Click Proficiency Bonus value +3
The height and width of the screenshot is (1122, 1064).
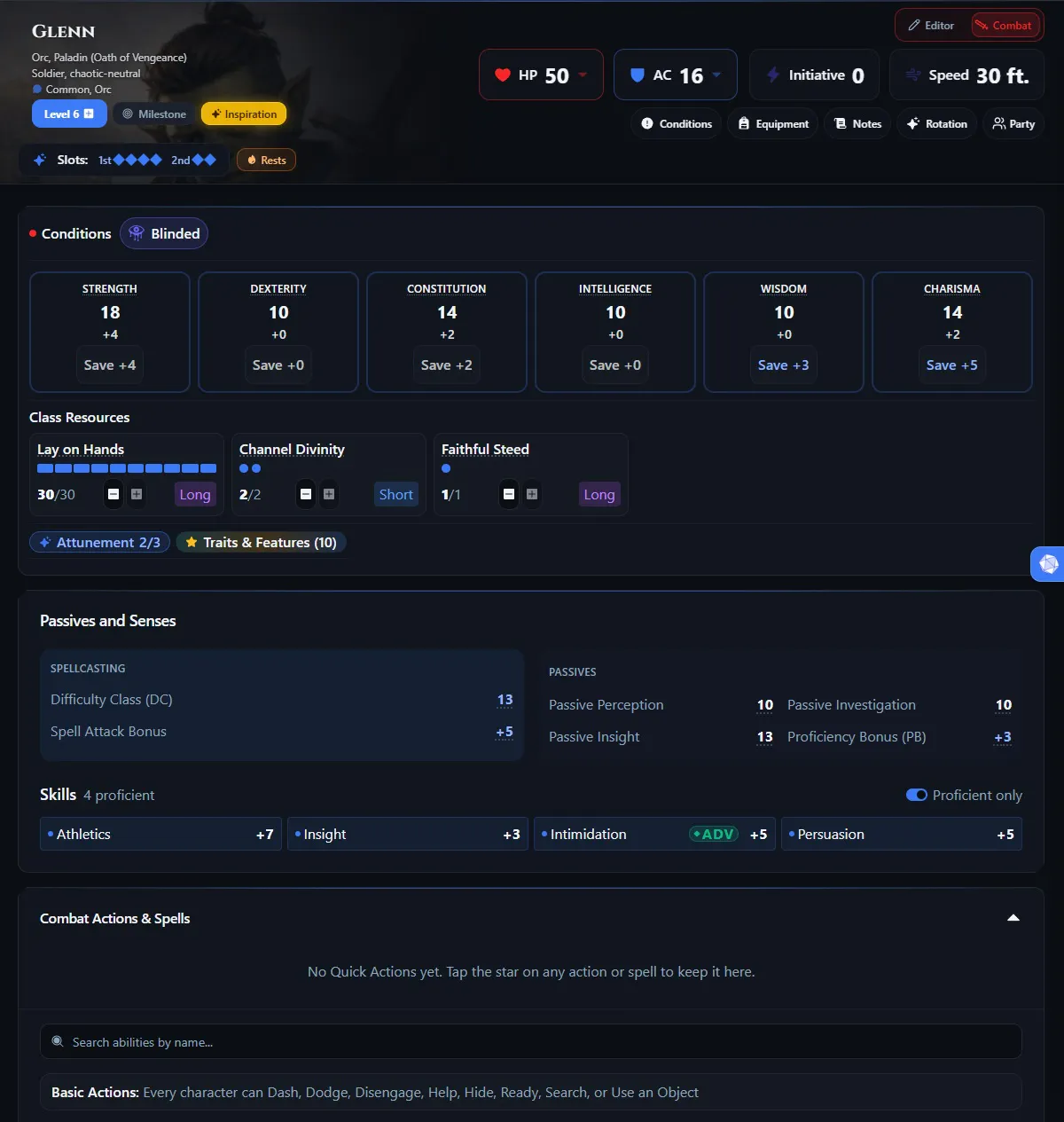coord(1003,737)
